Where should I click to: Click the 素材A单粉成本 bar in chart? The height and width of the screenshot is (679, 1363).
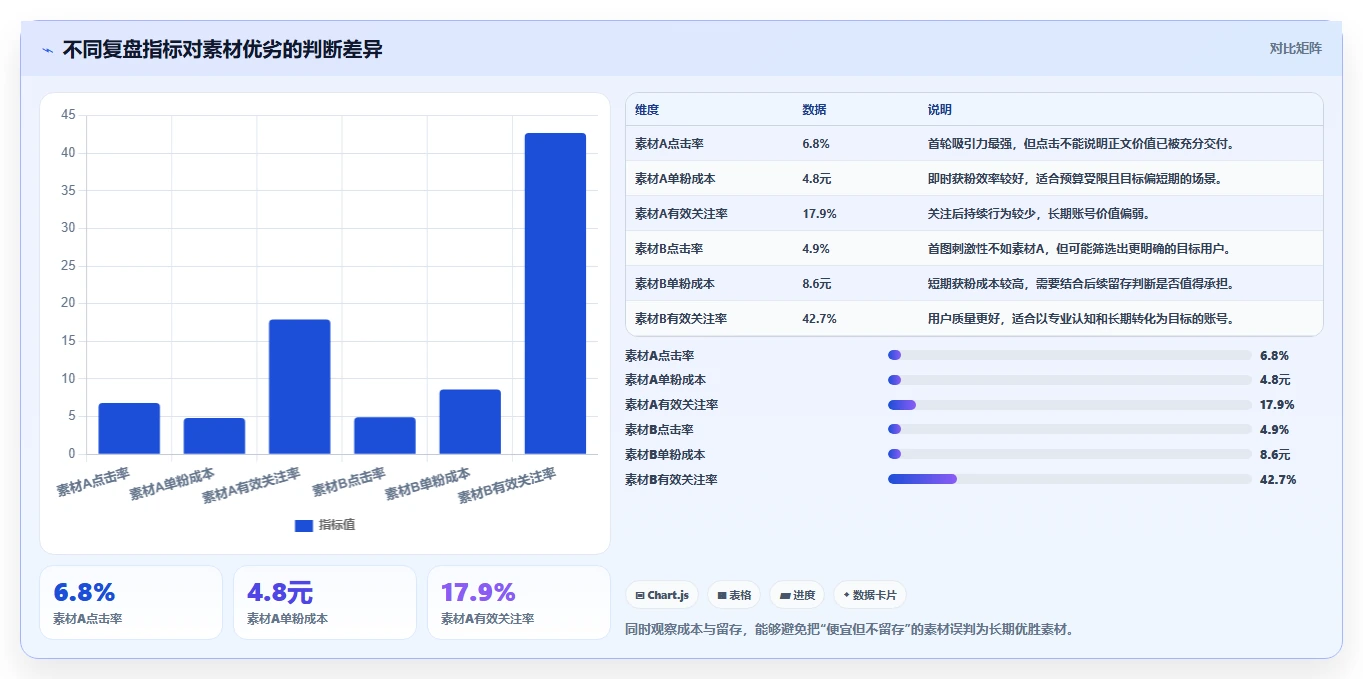(x=214, y=436)
